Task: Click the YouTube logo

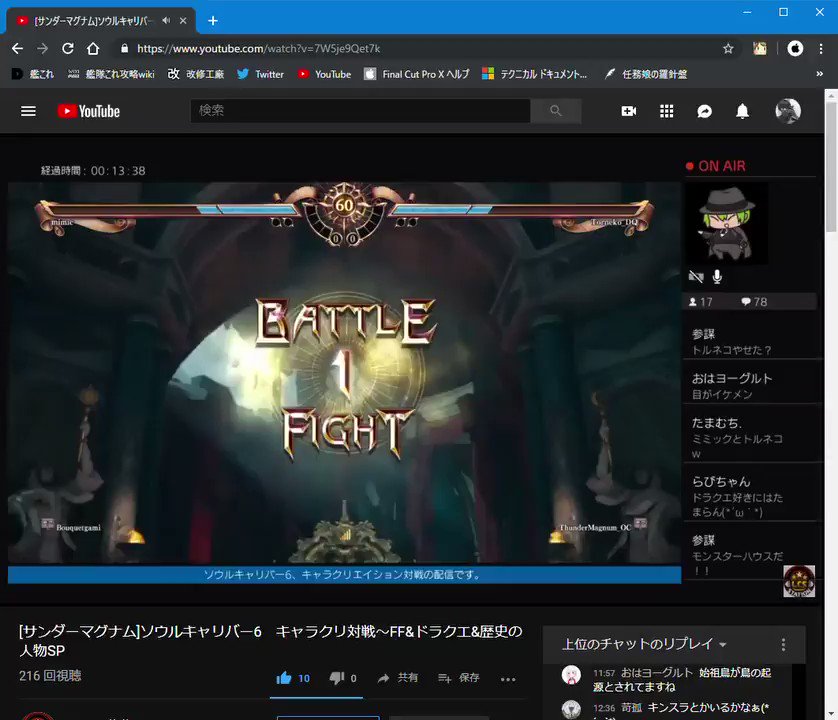Action: coord(89,111)
